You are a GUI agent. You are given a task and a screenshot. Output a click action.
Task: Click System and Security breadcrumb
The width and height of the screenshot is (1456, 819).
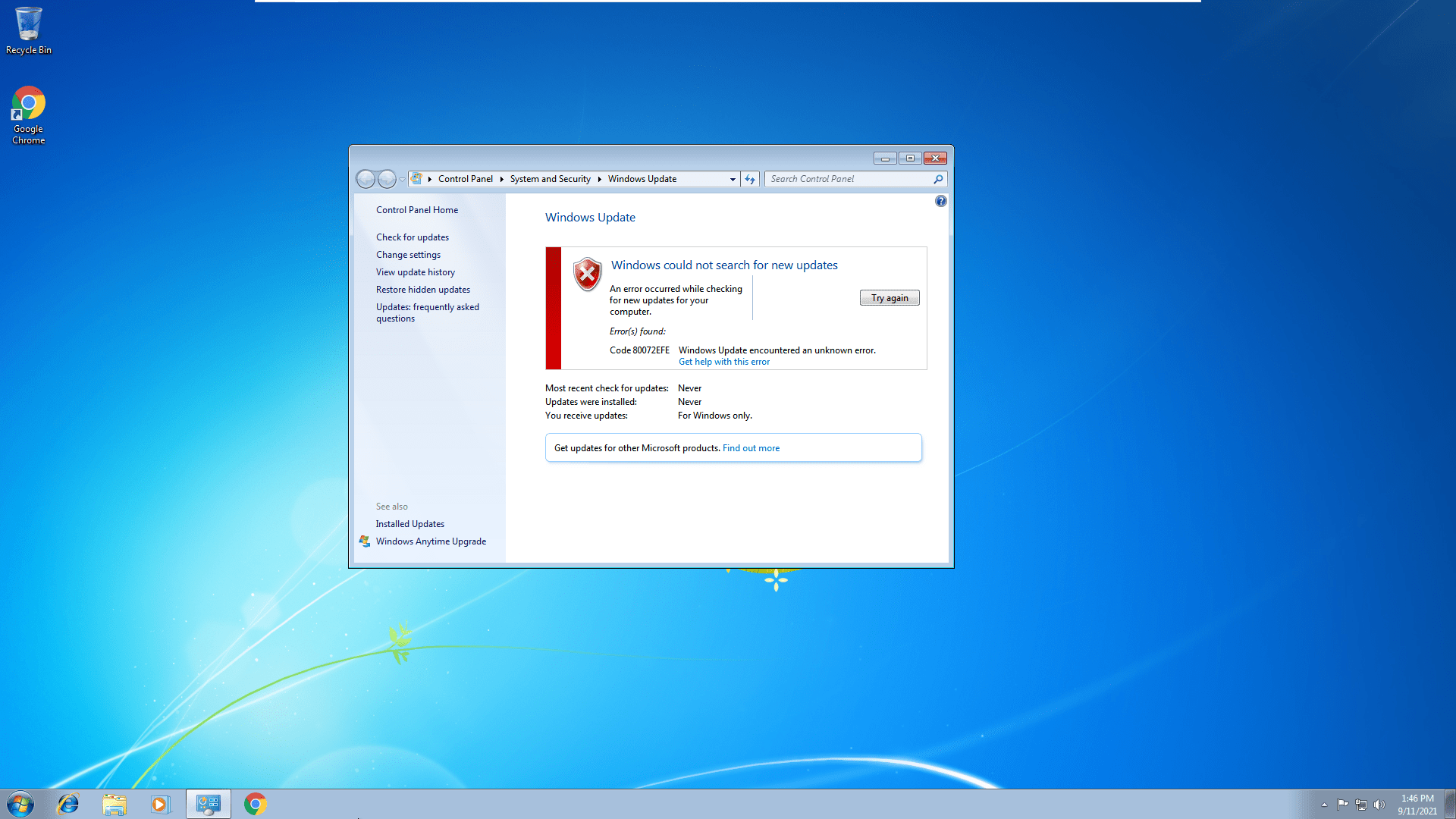pyautogui.click(x=550, y=179)
